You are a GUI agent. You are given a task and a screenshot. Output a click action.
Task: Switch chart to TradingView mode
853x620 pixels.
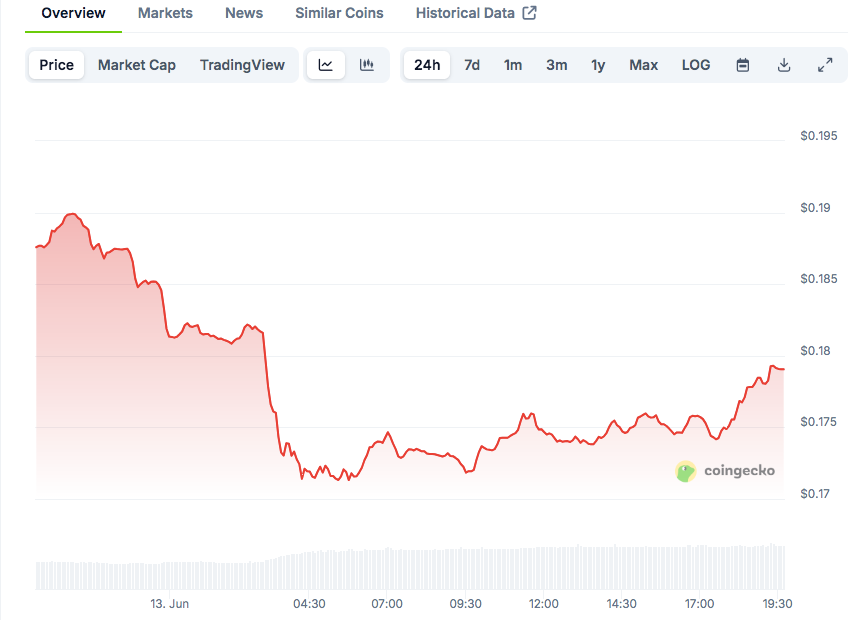[242, 65]
